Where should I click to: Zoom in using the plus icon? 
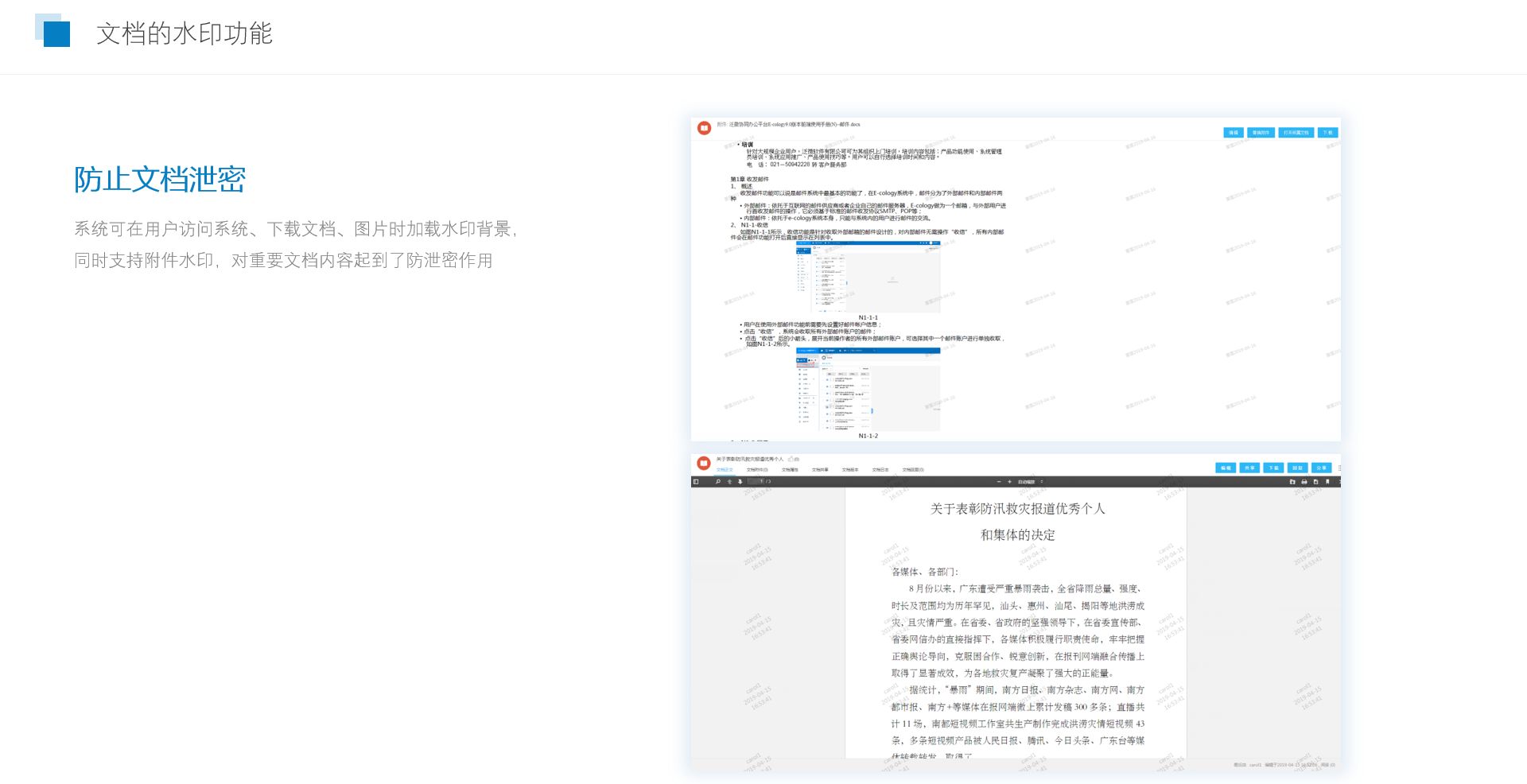pyautogui.click(x=1009, y=482)
